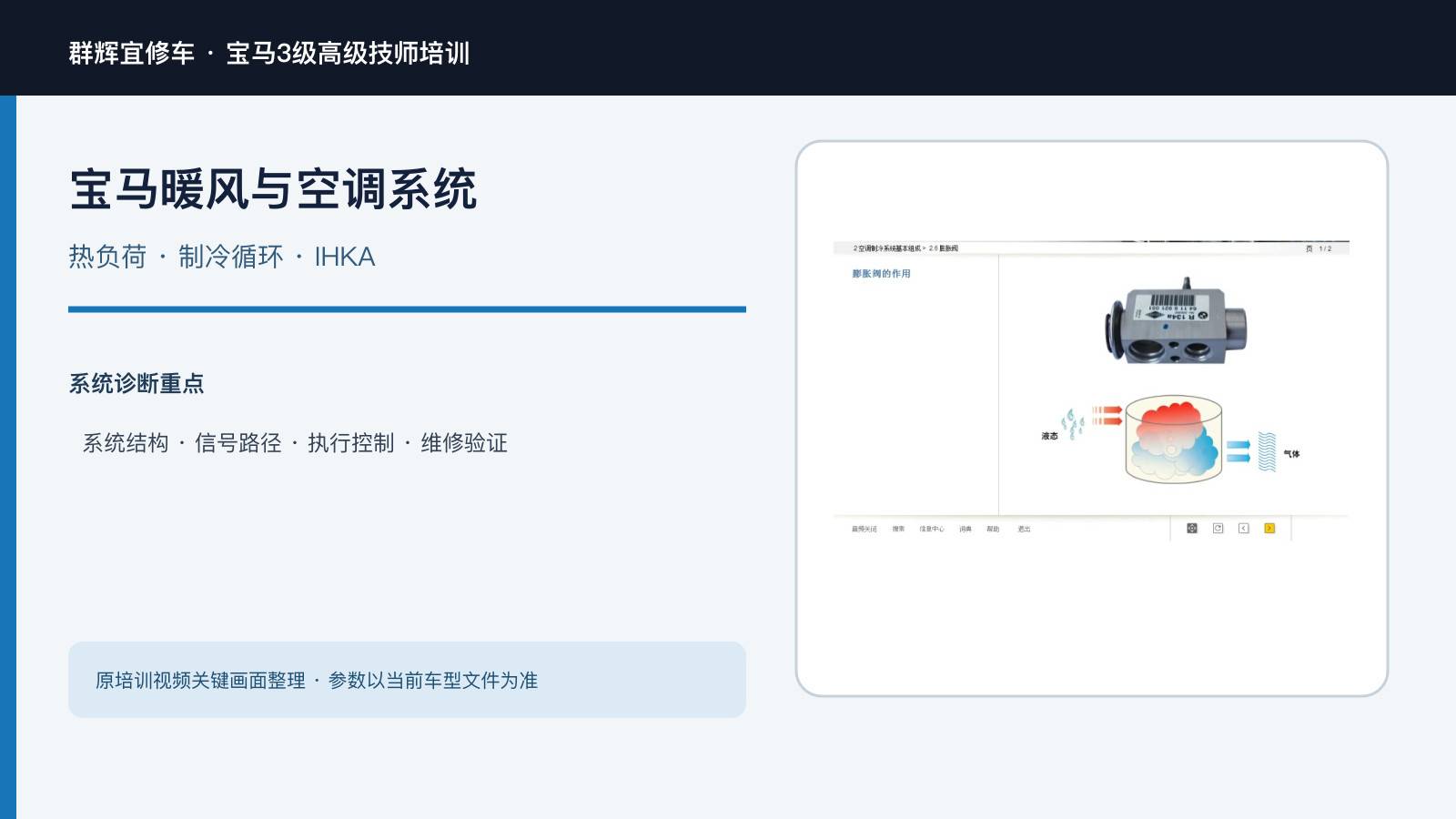Viewport: 1456px width, 819px height.
Task: Click the '系统诊断重点' heading
Action: point(136,383)
